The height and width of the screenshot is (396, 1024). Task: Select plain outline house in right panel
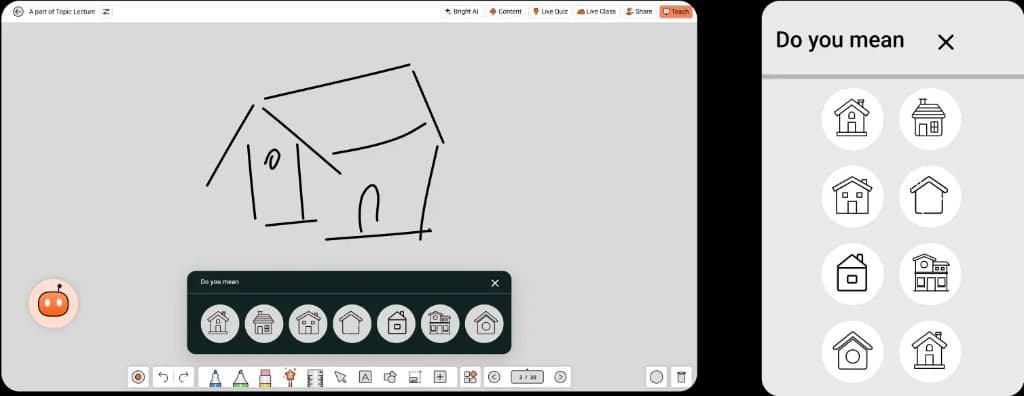pos(930,196)
